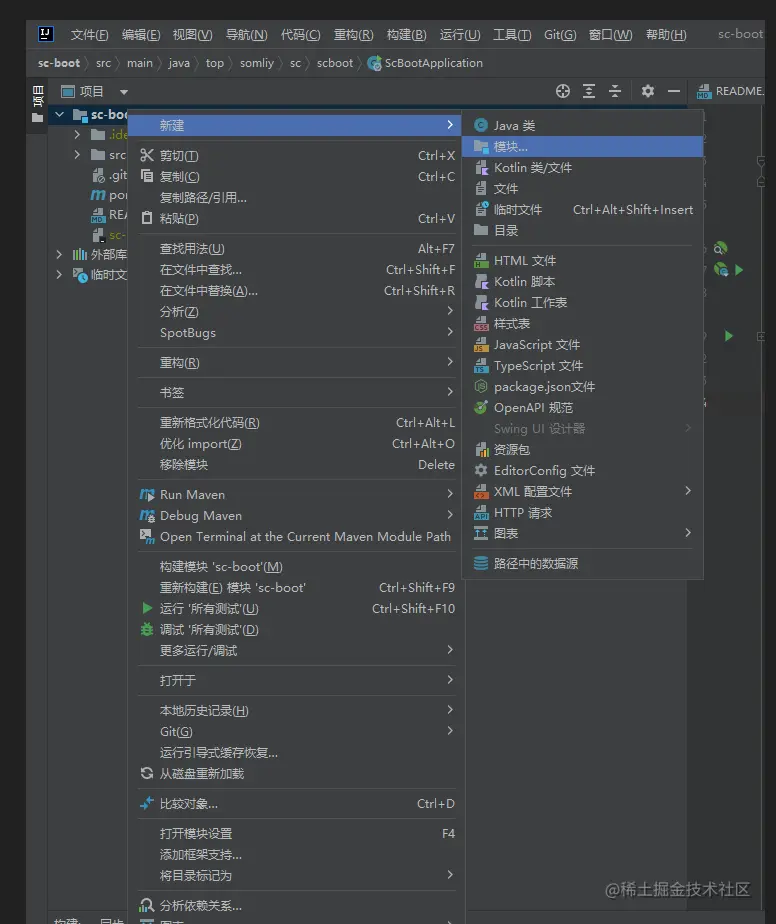776x924 pixels.
Task: Expand the src folder tree node
Action: coord(77,154)
